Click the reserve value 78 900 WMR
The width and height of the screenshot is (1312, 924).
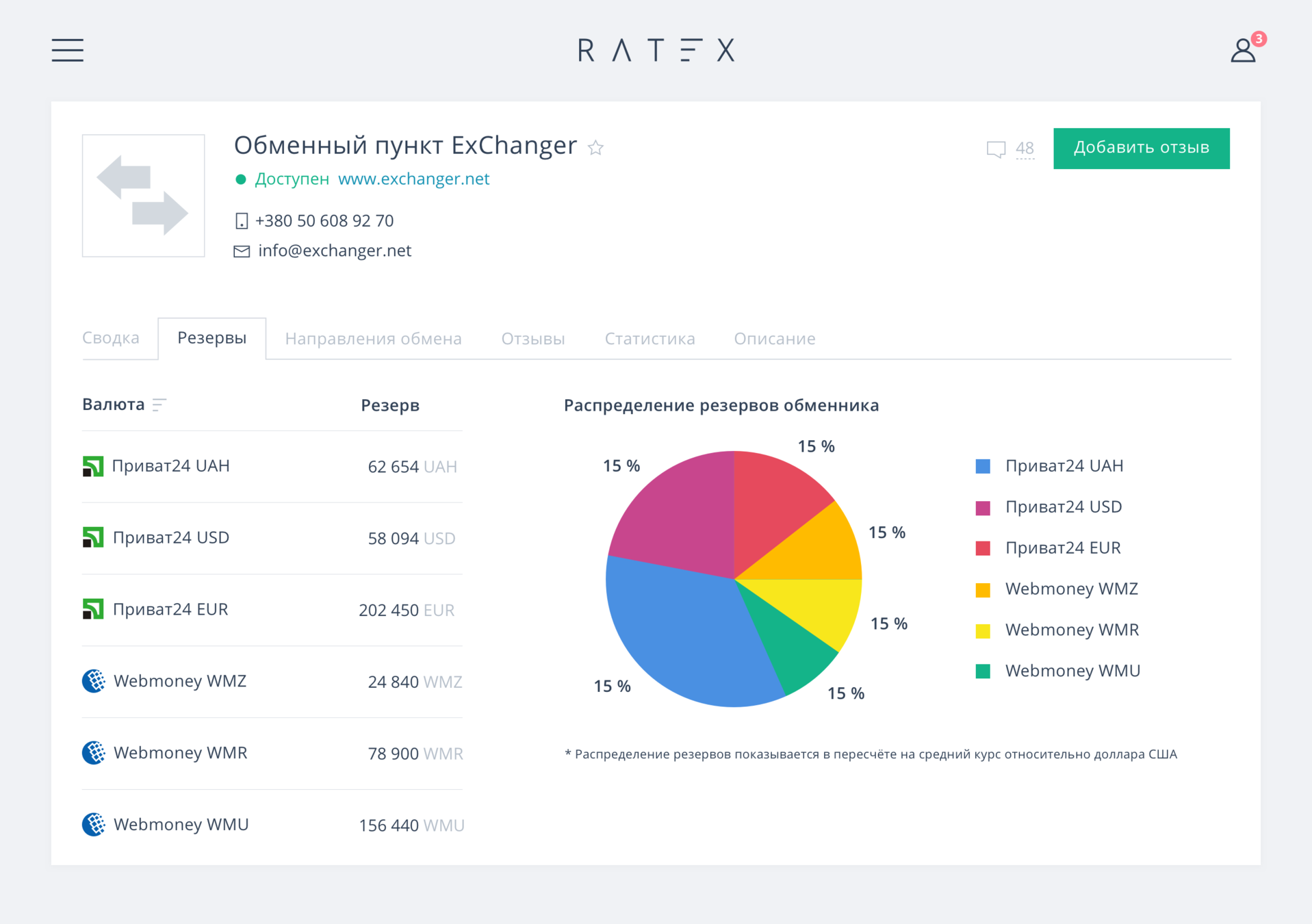coord(415,754)
